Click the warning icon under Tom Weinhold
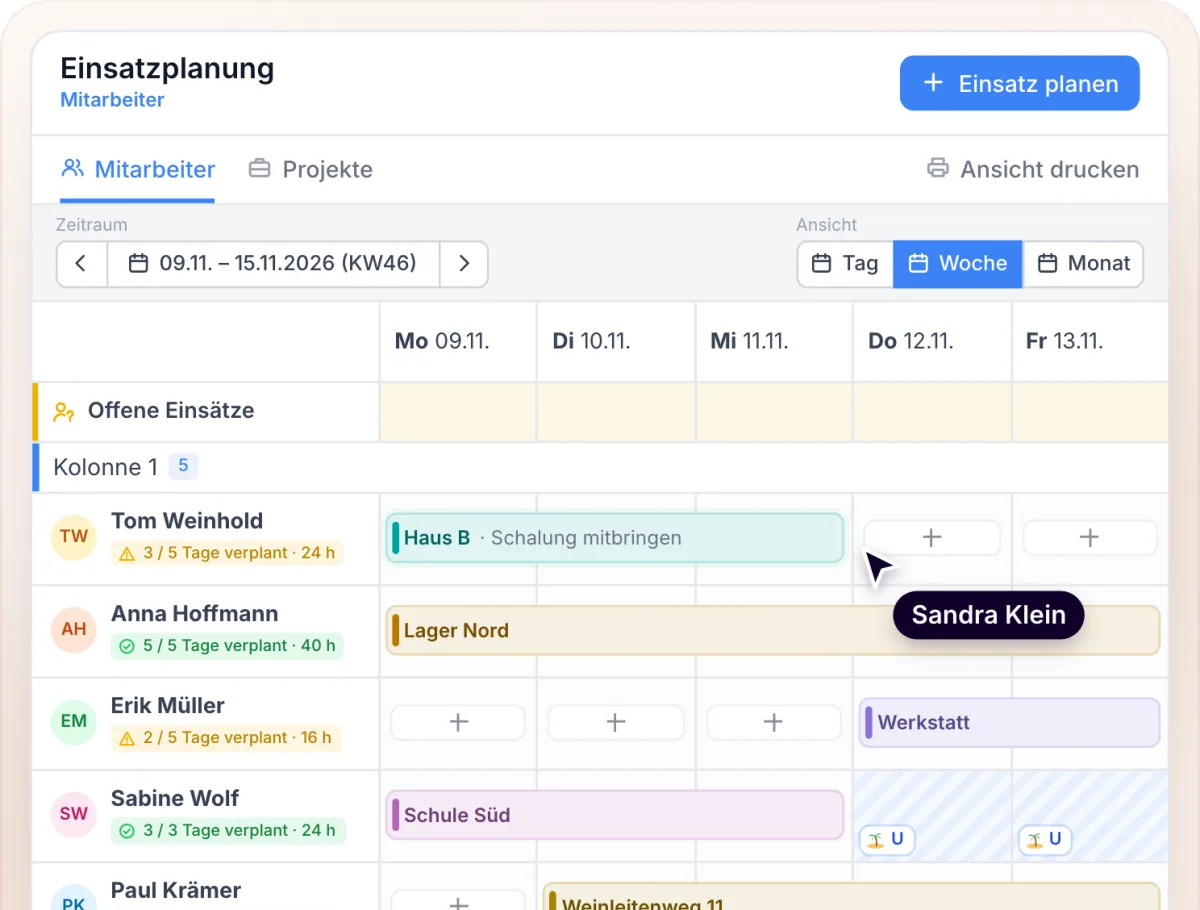 coord(127,553)
